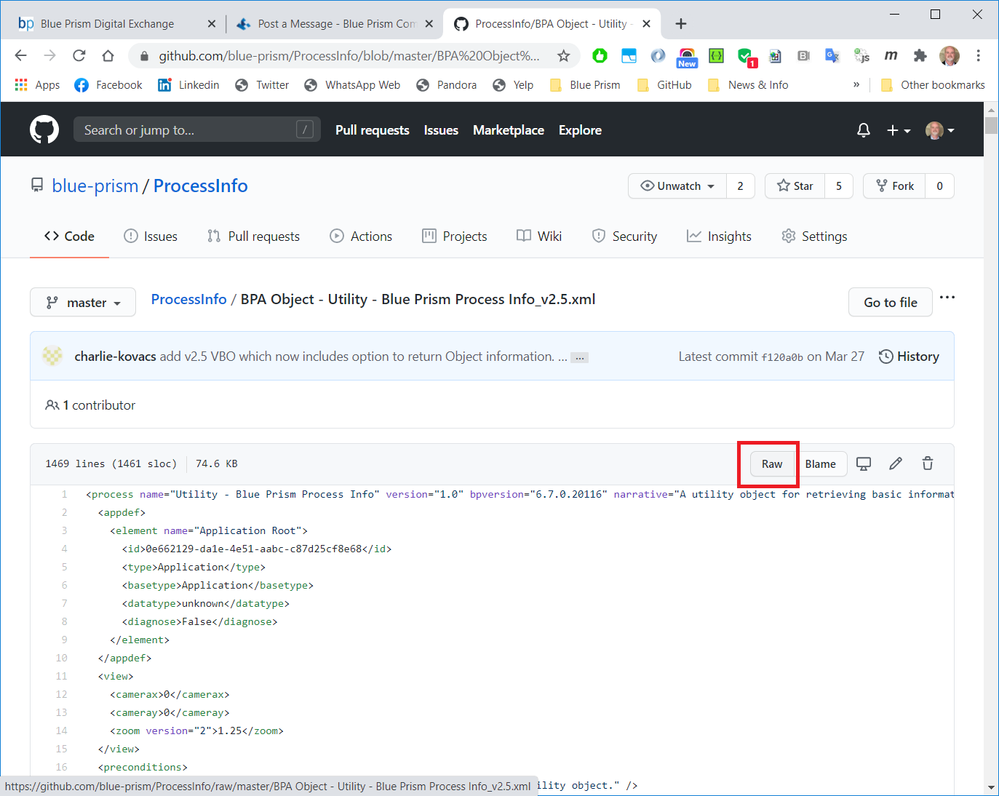Open the Blue Prism bookmarks folder
Viewport: 999px width, 796px height.
tap(585, 85)
